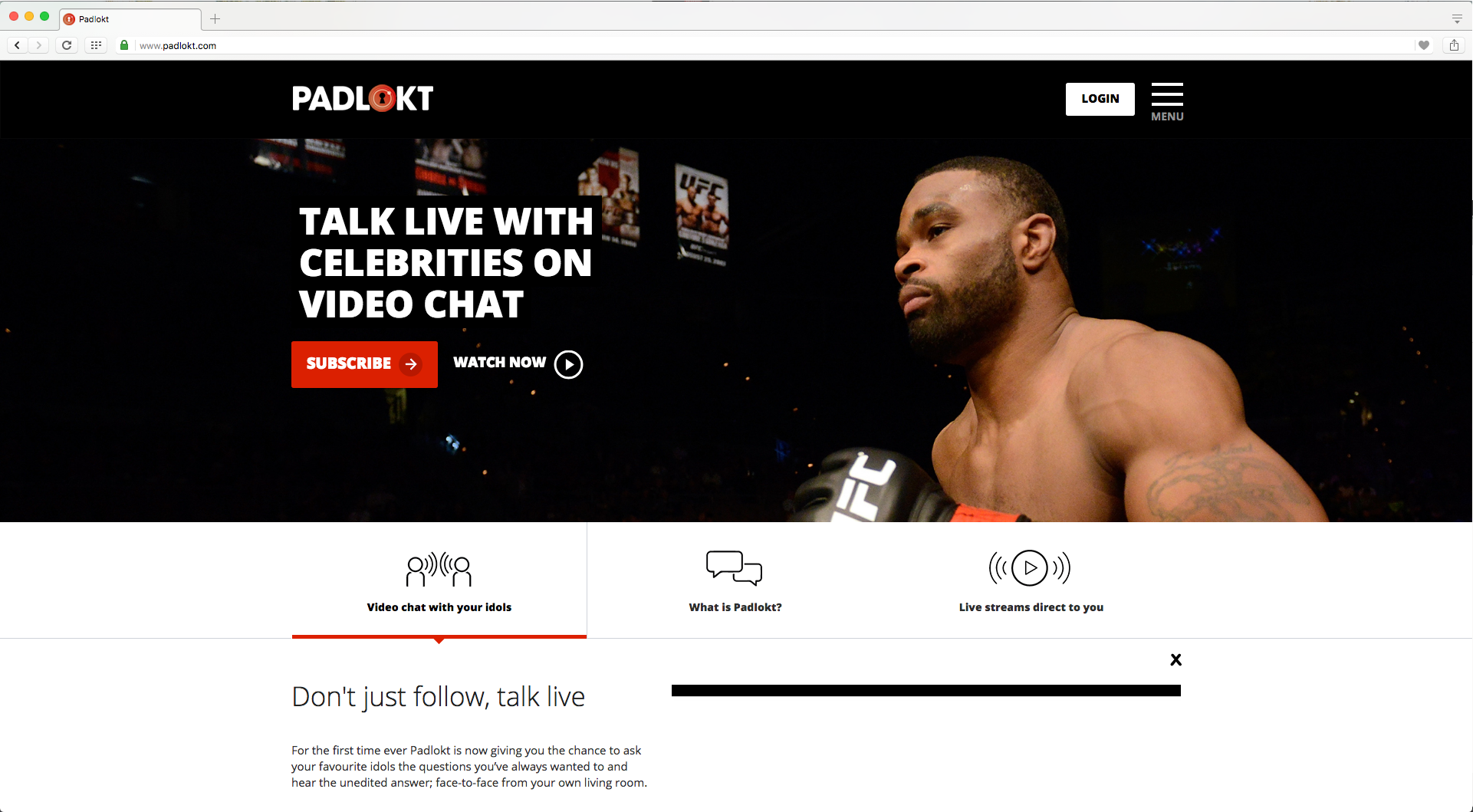Open the browser apps grid icon

(96, 45)
